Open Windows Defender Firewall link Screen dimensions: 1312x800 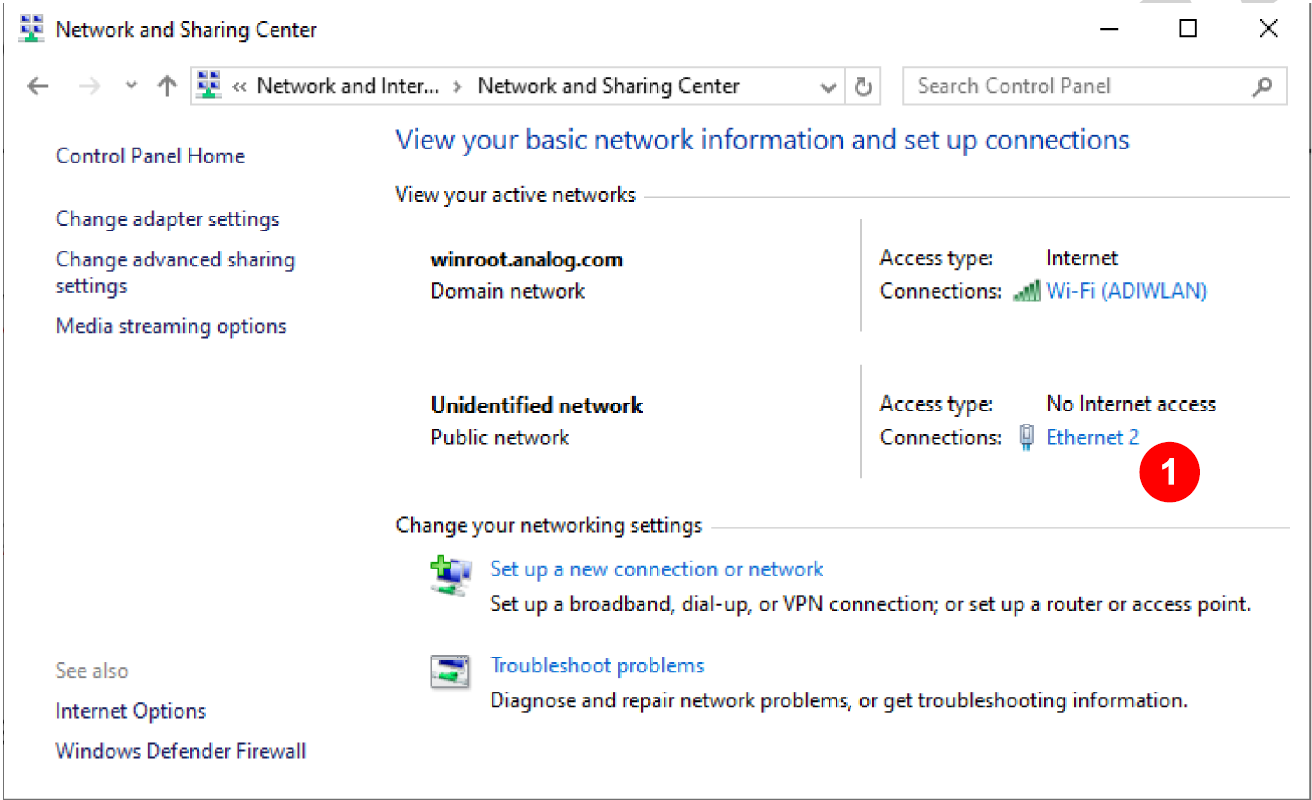(x=180, y=751)
